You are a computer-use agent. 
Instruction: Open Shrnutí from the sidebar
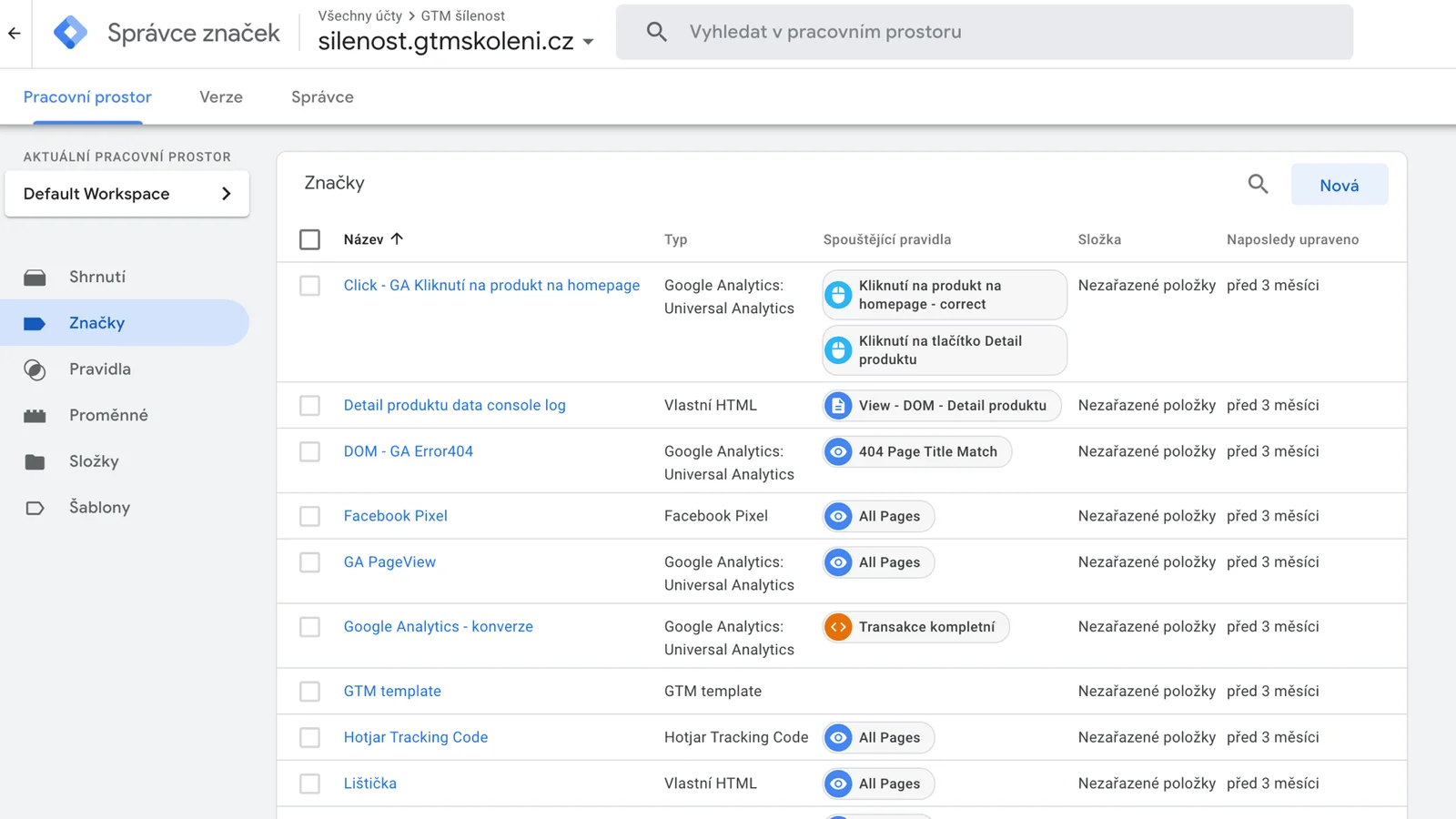(x=97, y=277)
